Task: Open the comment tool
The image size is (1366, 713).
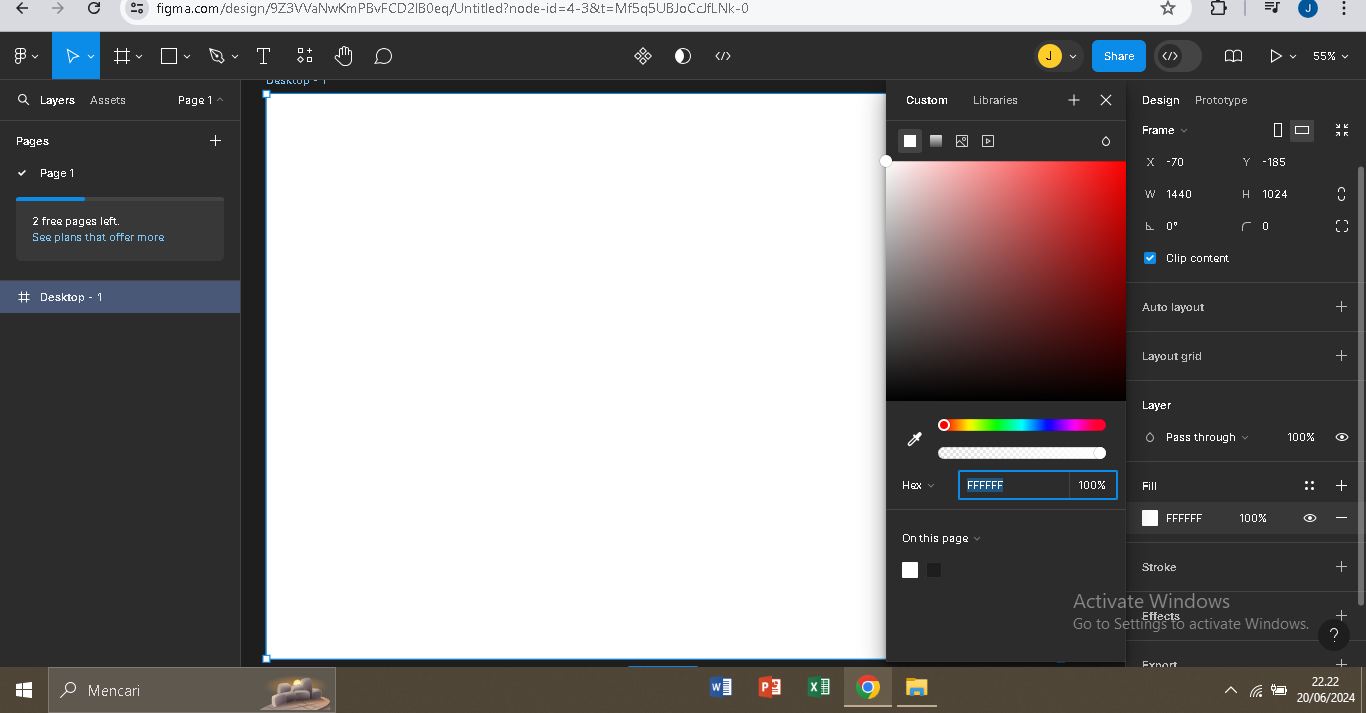Action: [383, 56]
